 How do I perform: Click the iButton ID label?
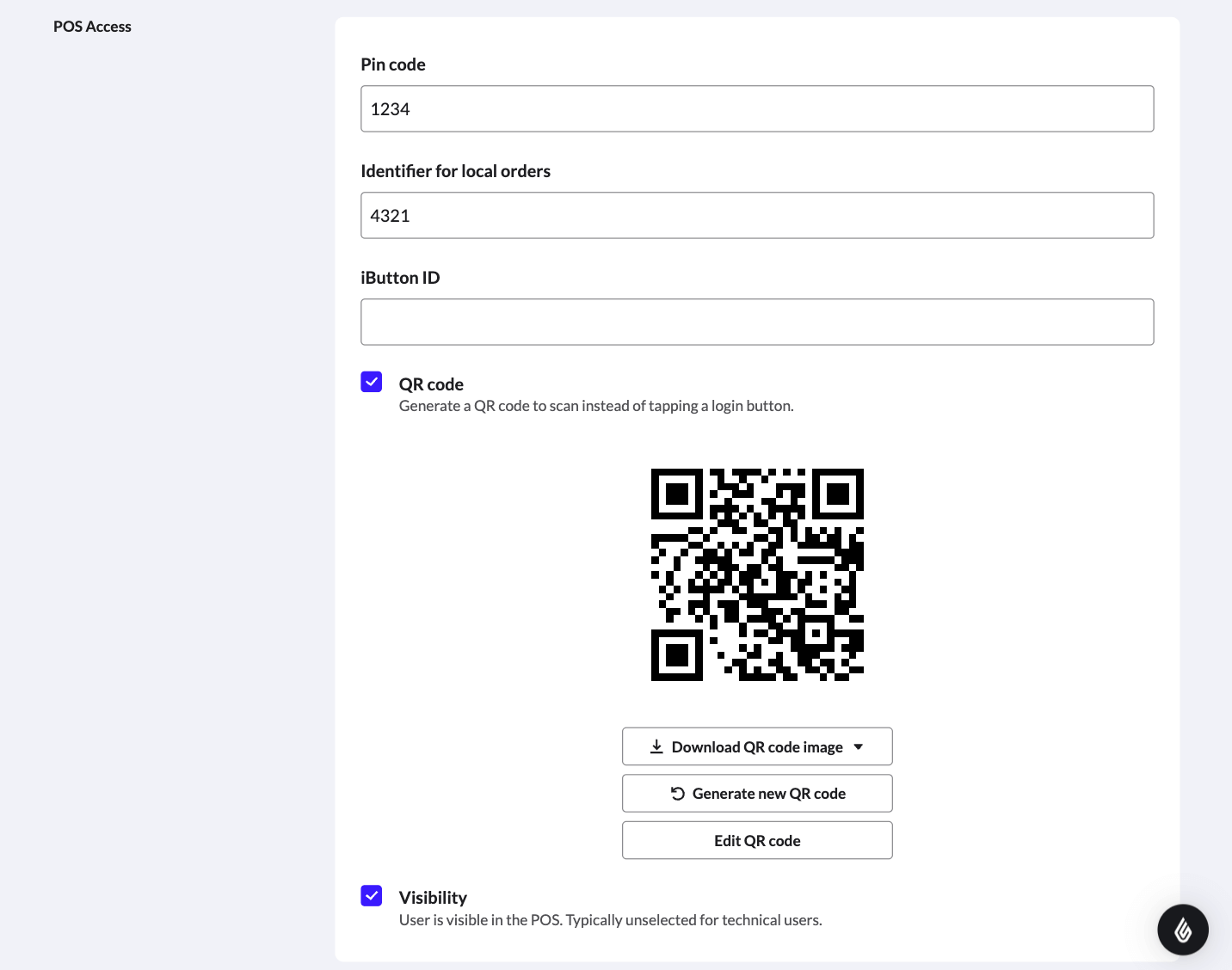coord(400,277)
